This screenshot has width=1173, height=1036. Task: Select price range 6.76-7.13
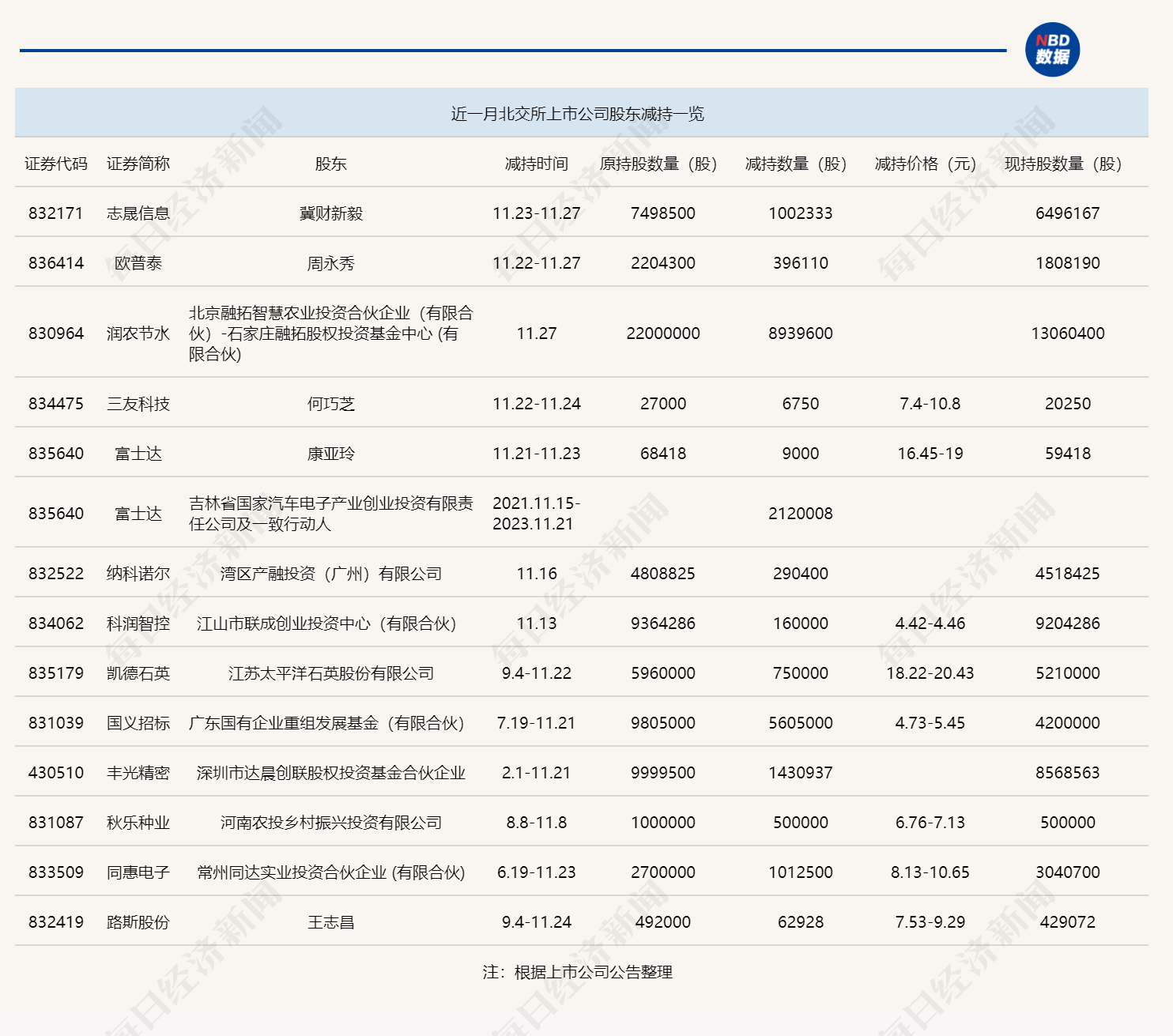(930, 823)
